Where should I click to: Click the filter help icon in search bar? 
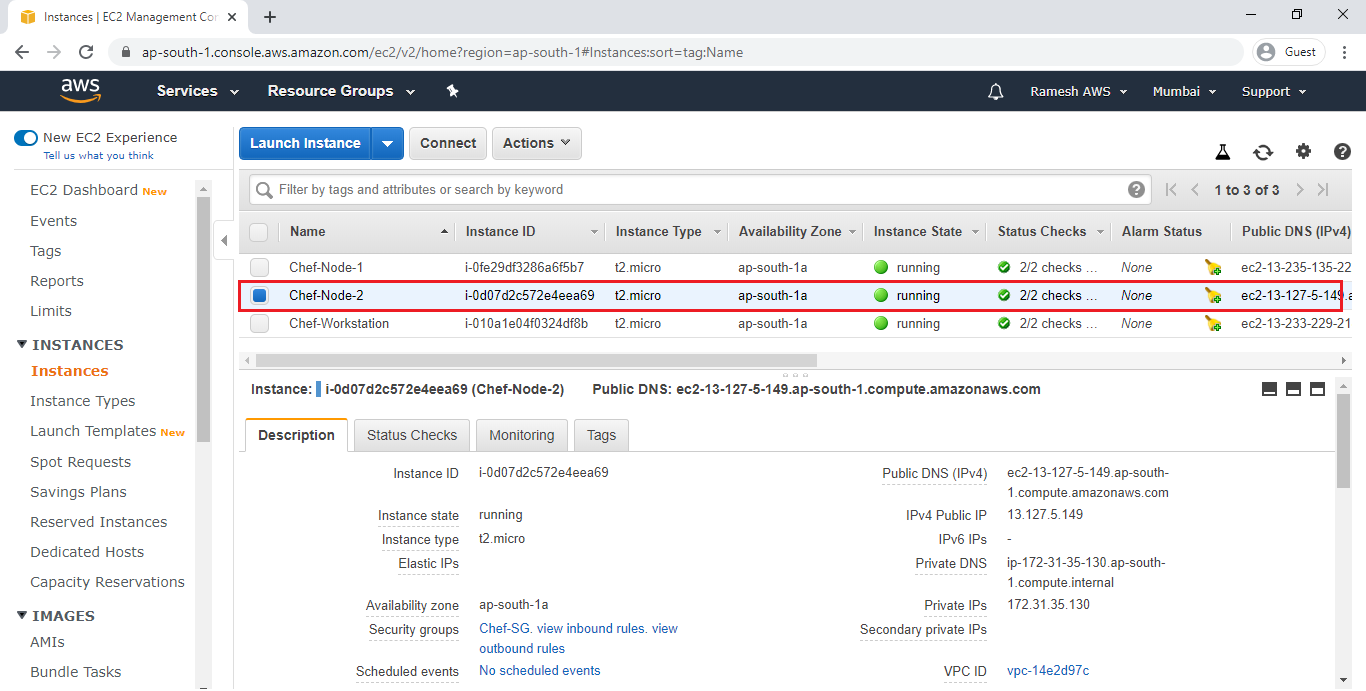pos(1136,190)
